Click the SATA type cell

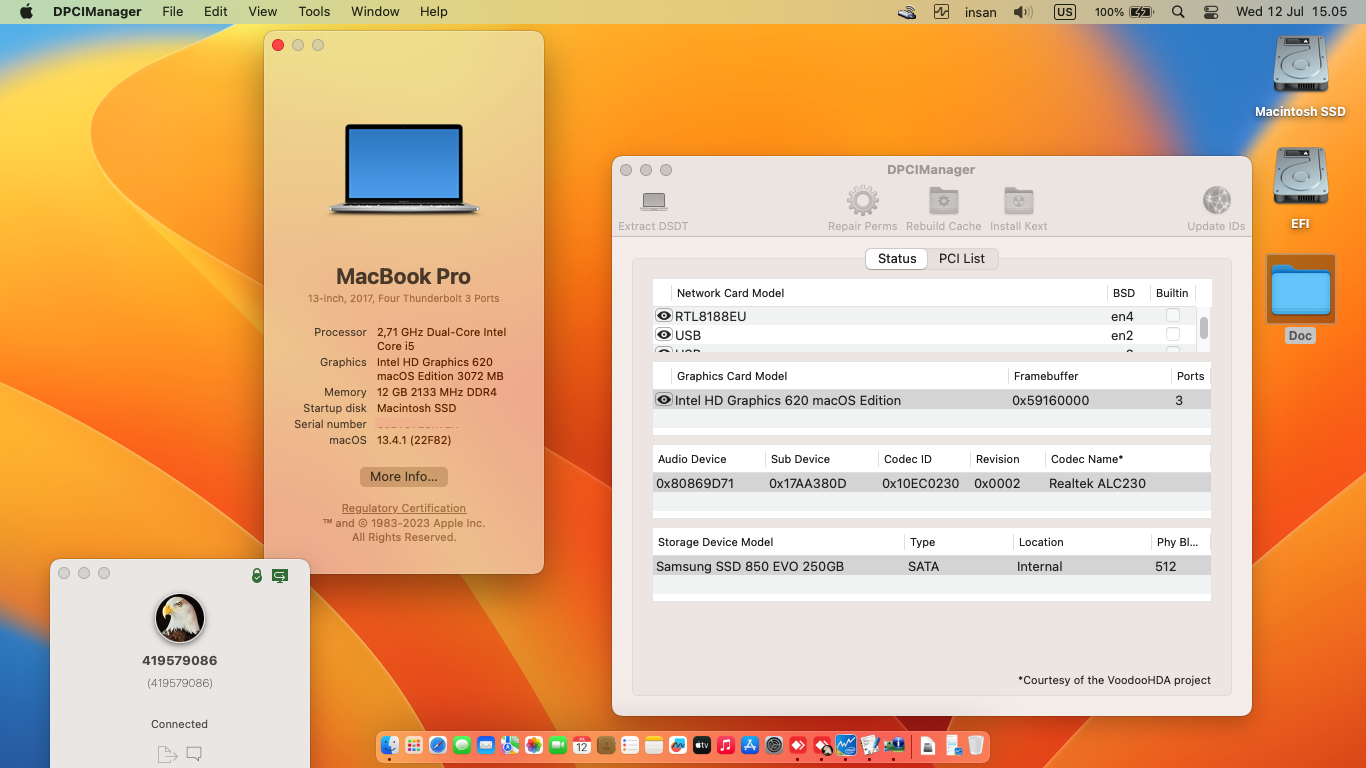pyautogui.click(x=924, y=566)
